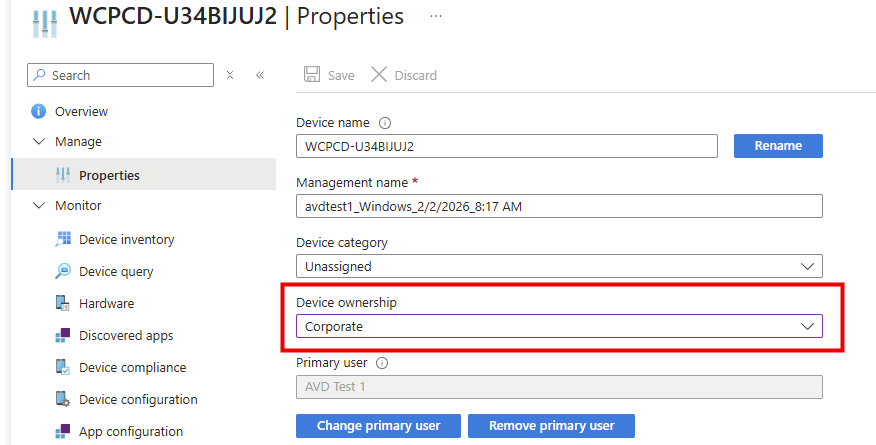Click the Change primary user button
The height and width of the screenshot is (445, 876).
pyautogui.click(x=378, y=426)
